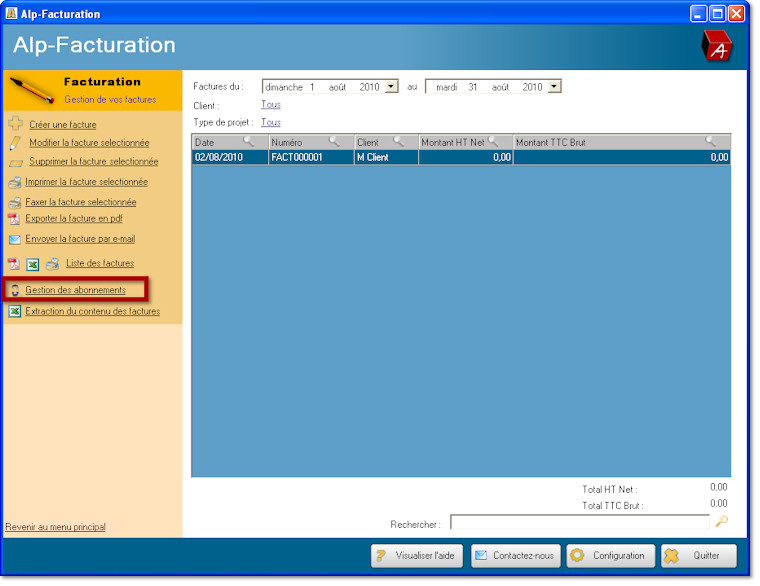Image resolution: width=760 pixels, height=586 pixels.
Task: Click the eraser icon beside Supprimer la facture
Action: click(14, 162)
